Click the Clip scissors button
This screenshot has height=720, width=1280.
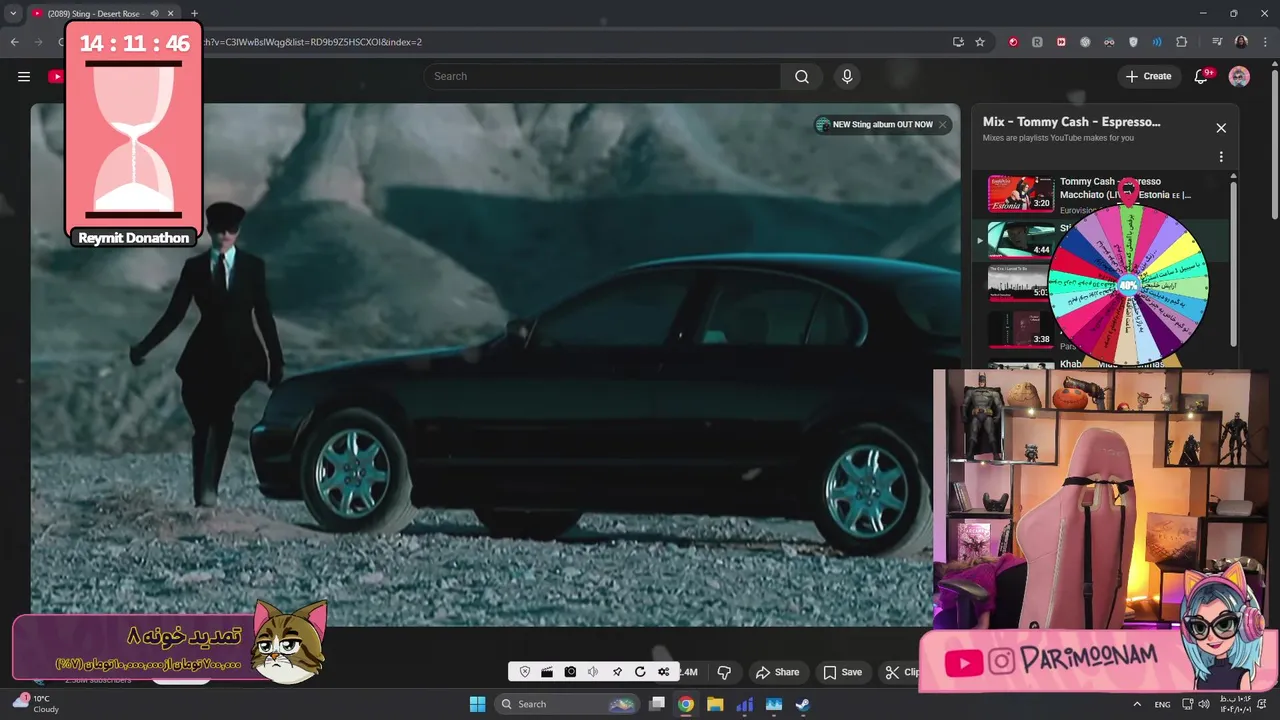click(901, 672)
